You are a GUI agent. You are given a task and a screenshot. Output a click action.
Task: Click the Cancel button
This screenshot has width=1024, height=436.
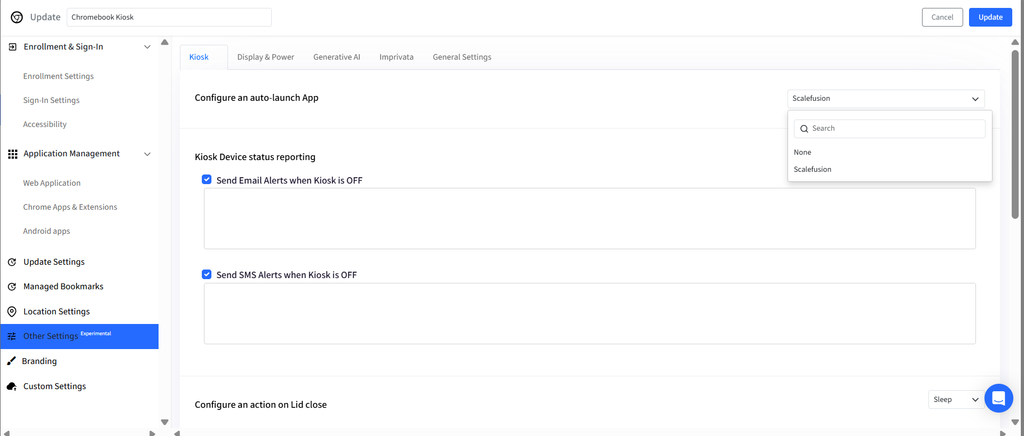tap(942, 17)
